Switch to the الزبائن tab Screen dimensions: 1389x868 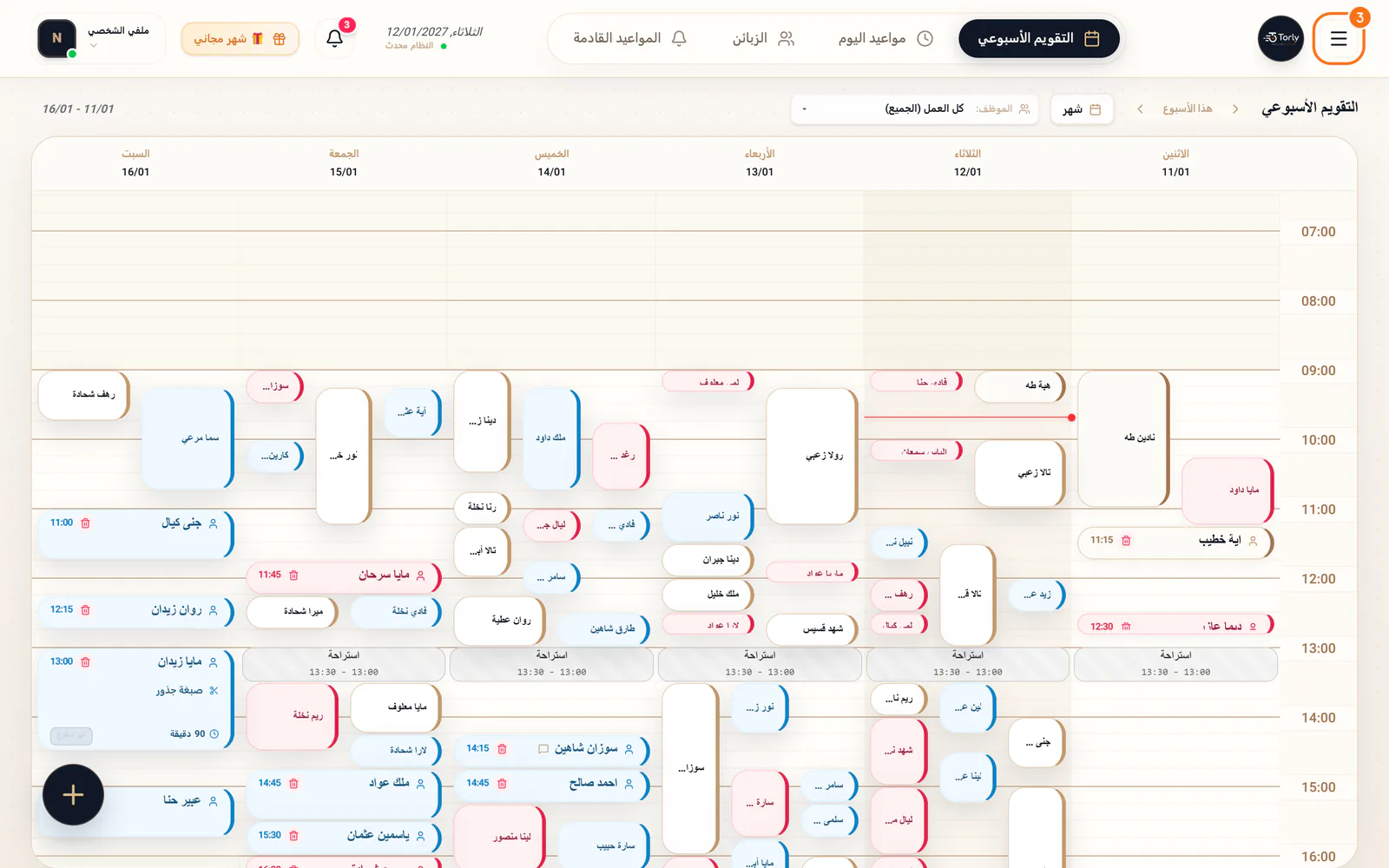(x=763, y=39)
